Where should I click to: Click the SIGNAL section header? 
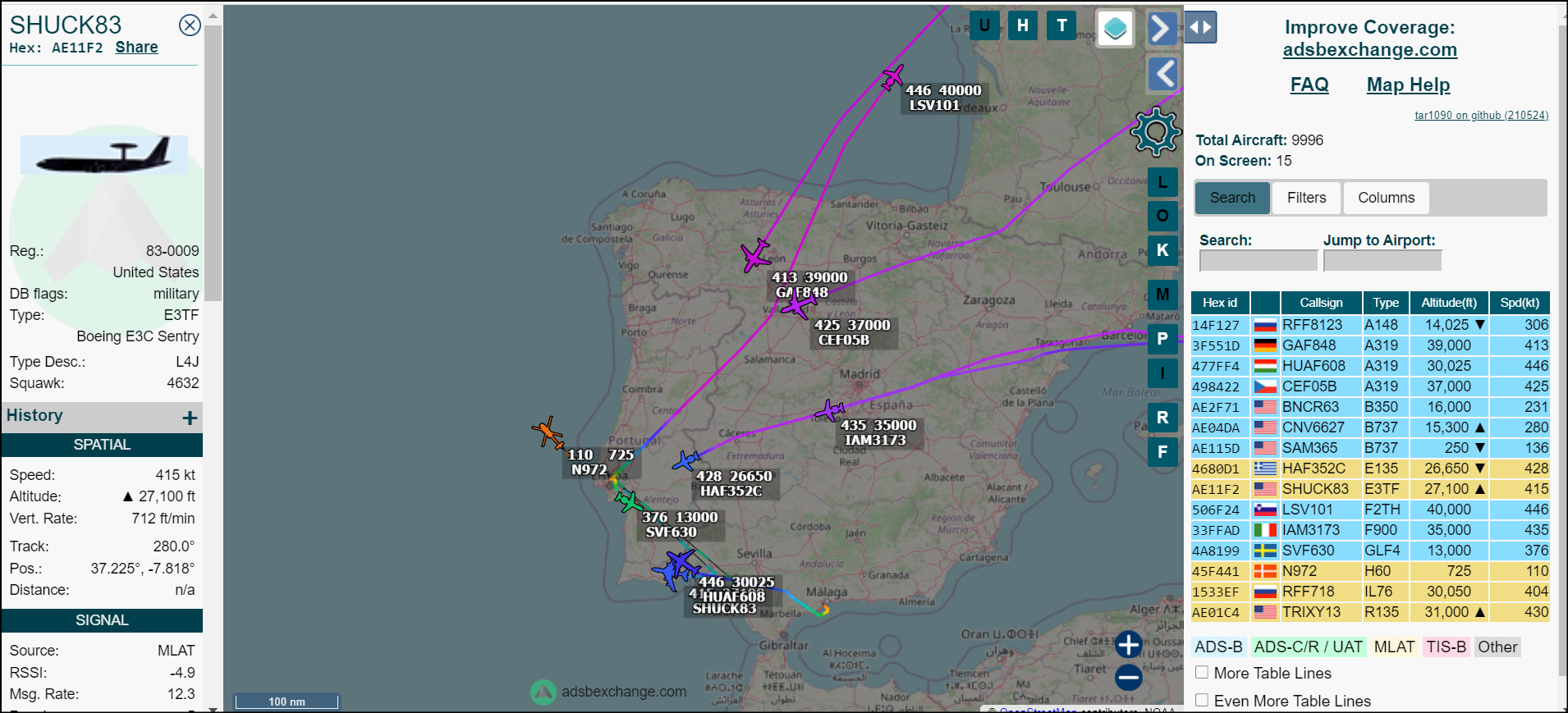point(102,620)
